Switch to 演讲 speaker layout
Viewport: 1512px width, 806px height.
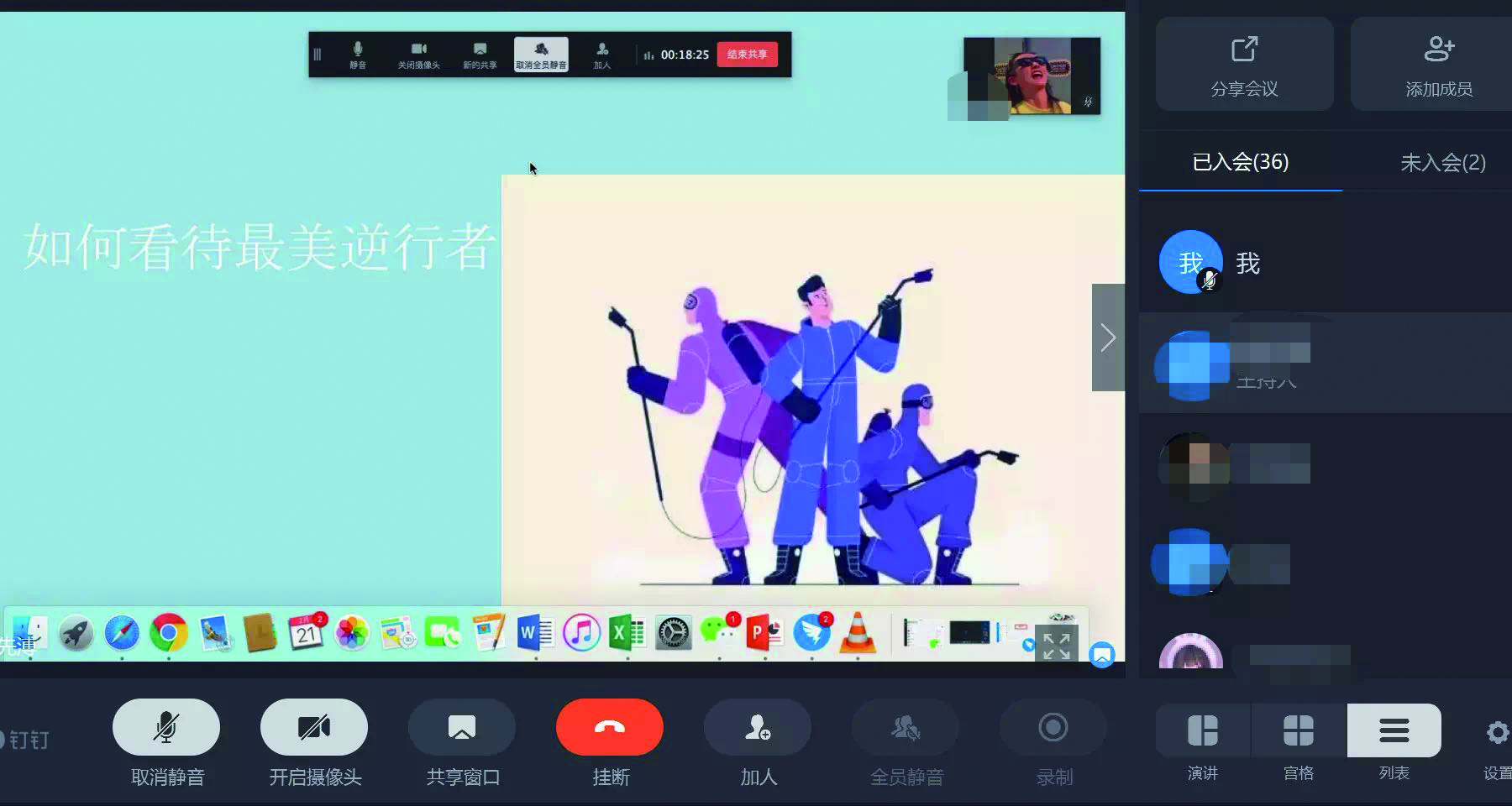click(x=1203, y=730)
